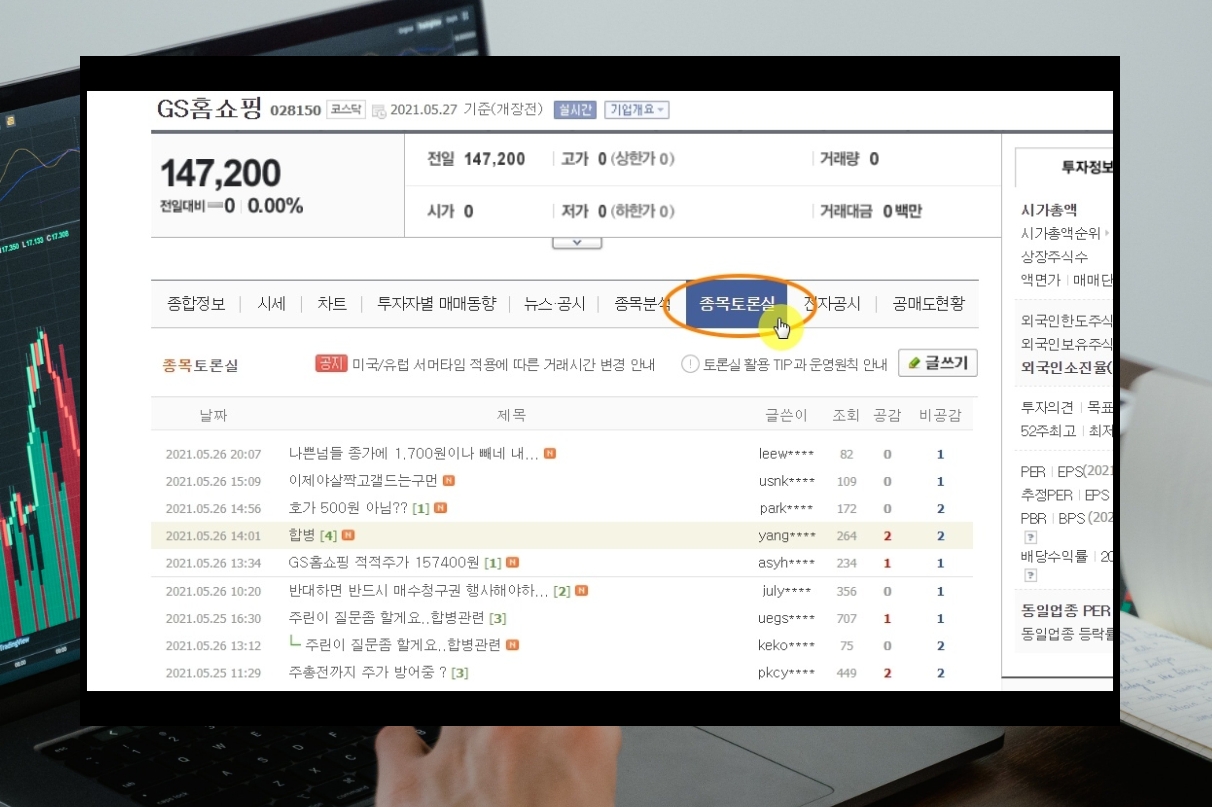Select author asyh****

click(x=787, y=563)
